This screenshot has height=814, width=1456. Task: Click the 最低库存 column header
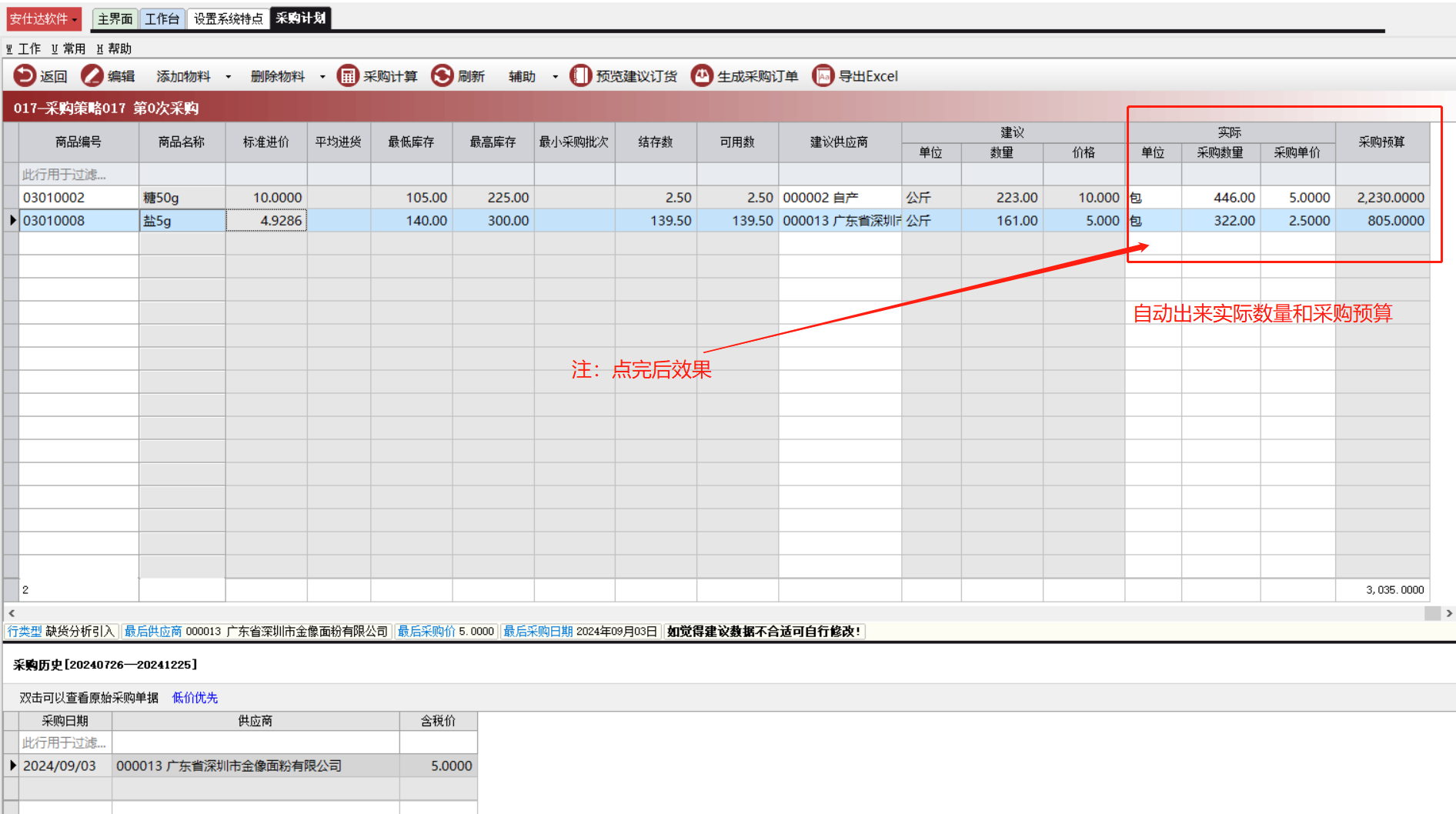[412, 142]
